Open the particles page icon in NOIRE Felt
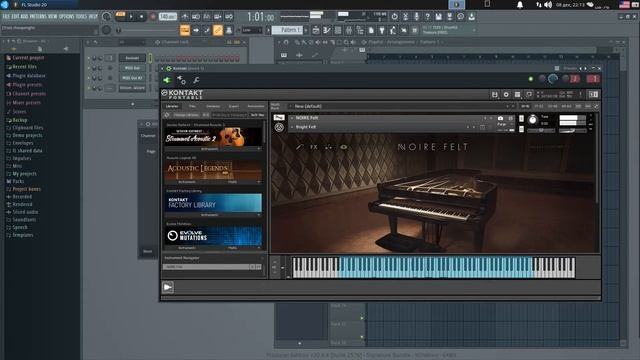 (x=329, y=147)
